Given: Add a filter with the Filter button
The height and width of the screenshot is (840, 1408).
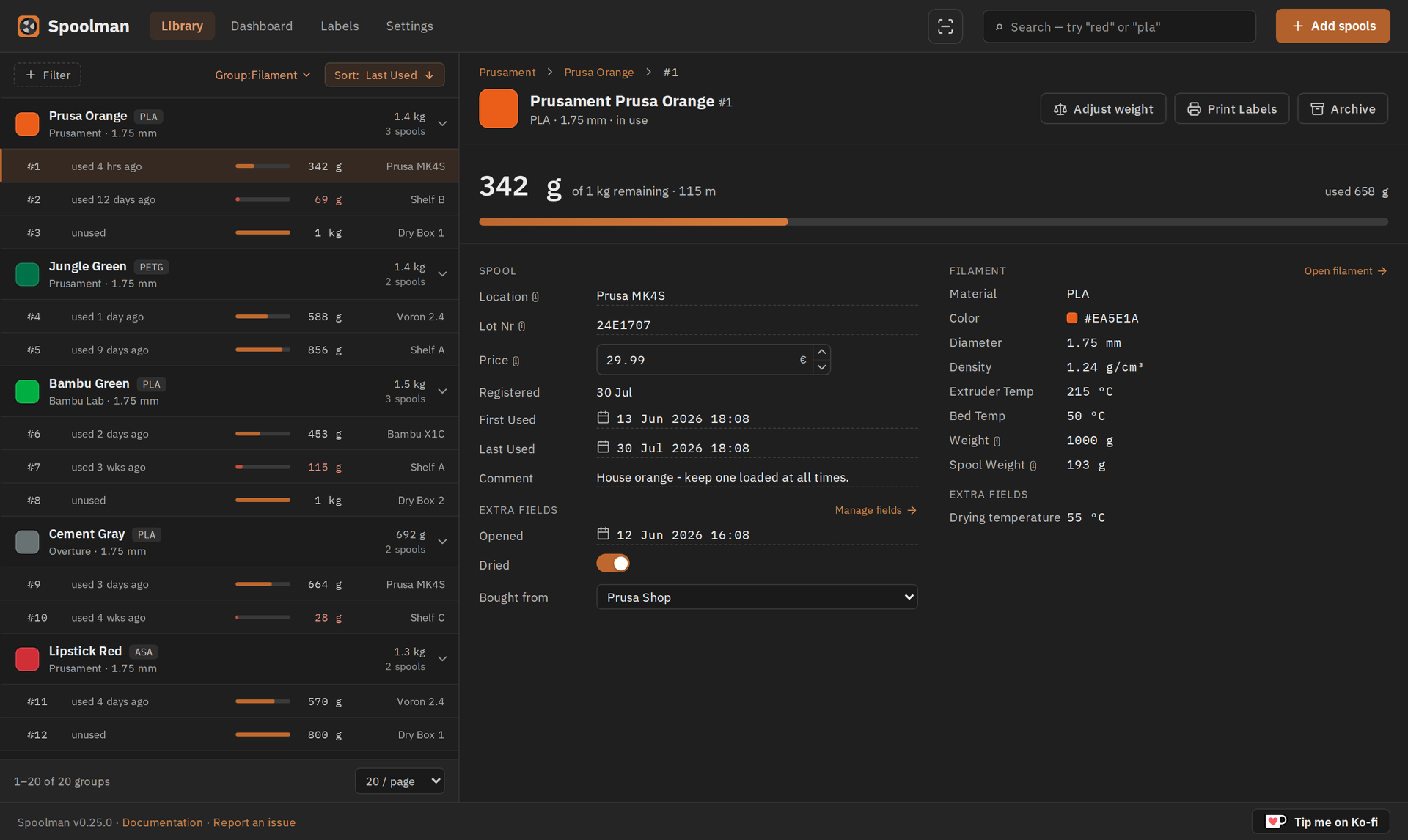Looking at the screenshot, I should (47, 75).
